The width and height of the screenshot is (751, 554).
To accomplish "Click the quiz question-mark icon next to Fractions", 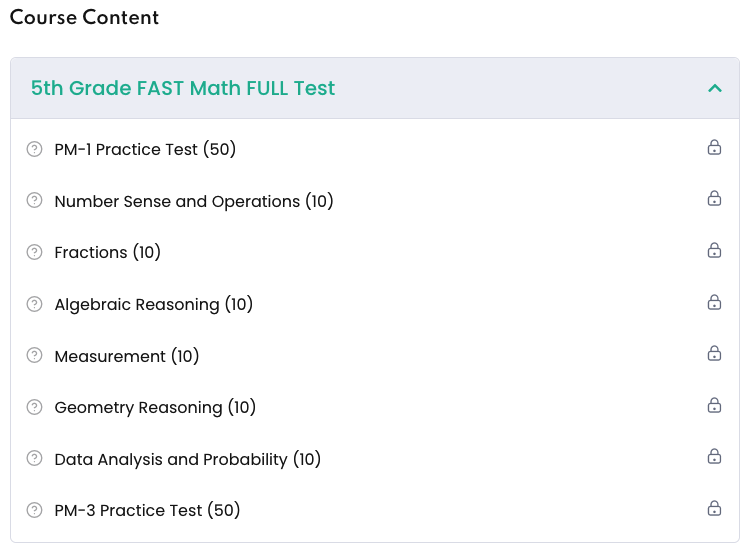I will pyautogui.click(x=35, y=253).
